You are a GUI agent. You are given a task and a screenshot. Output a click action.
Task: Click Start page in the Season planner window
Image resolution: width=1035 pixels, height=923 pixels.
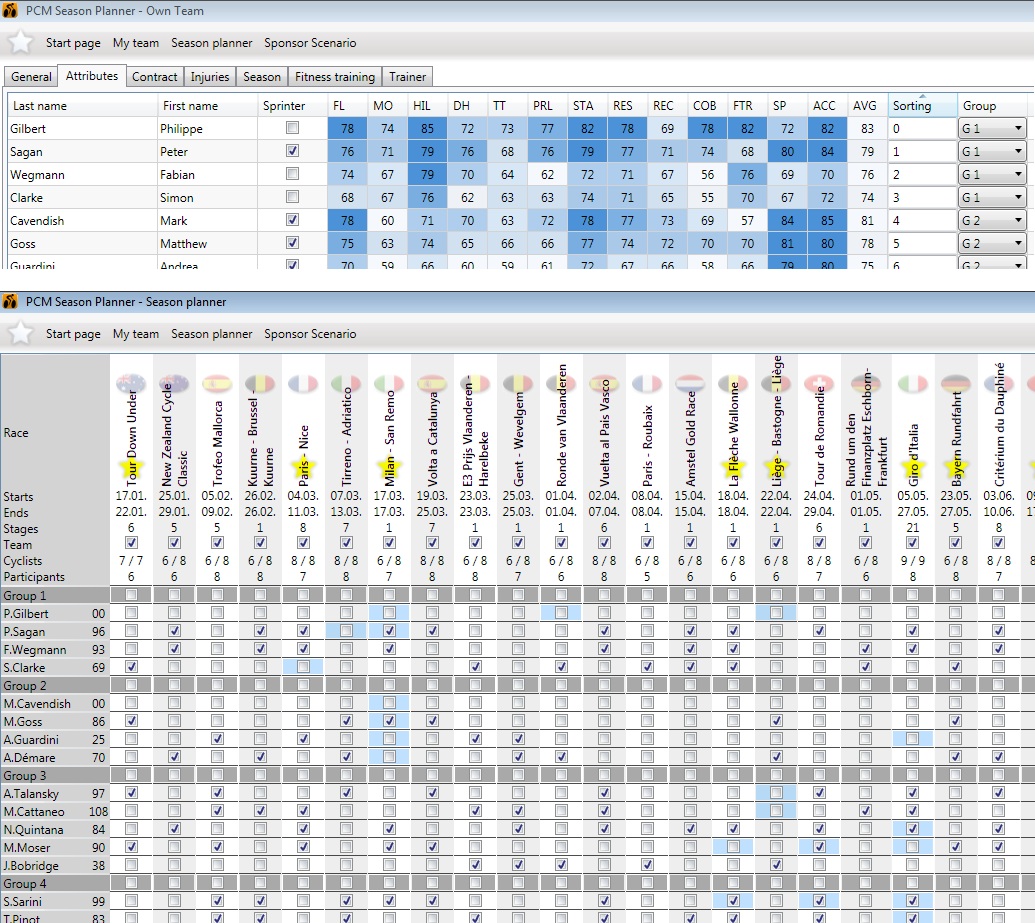click(73, 334)
